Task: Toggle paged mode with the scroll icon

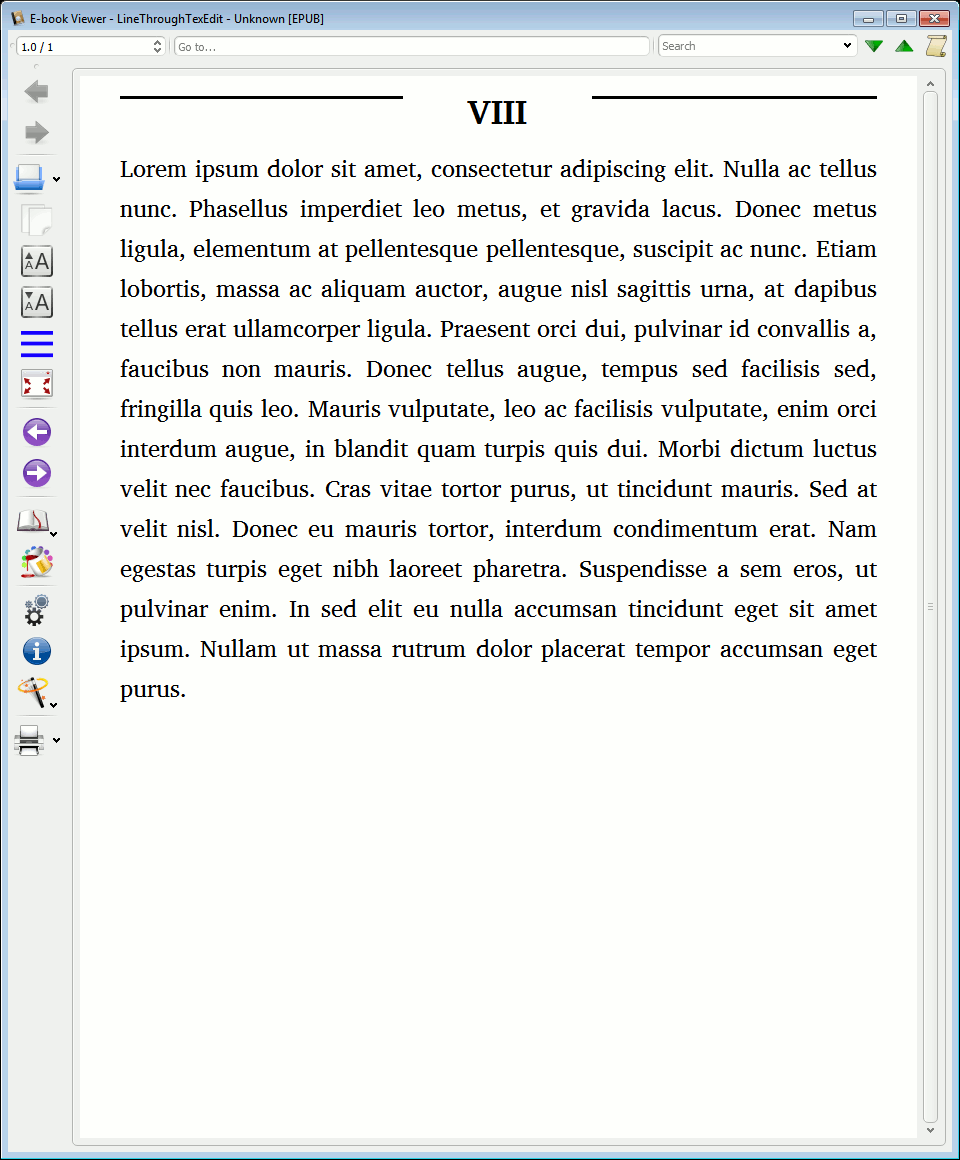Action: coord(936,46)
